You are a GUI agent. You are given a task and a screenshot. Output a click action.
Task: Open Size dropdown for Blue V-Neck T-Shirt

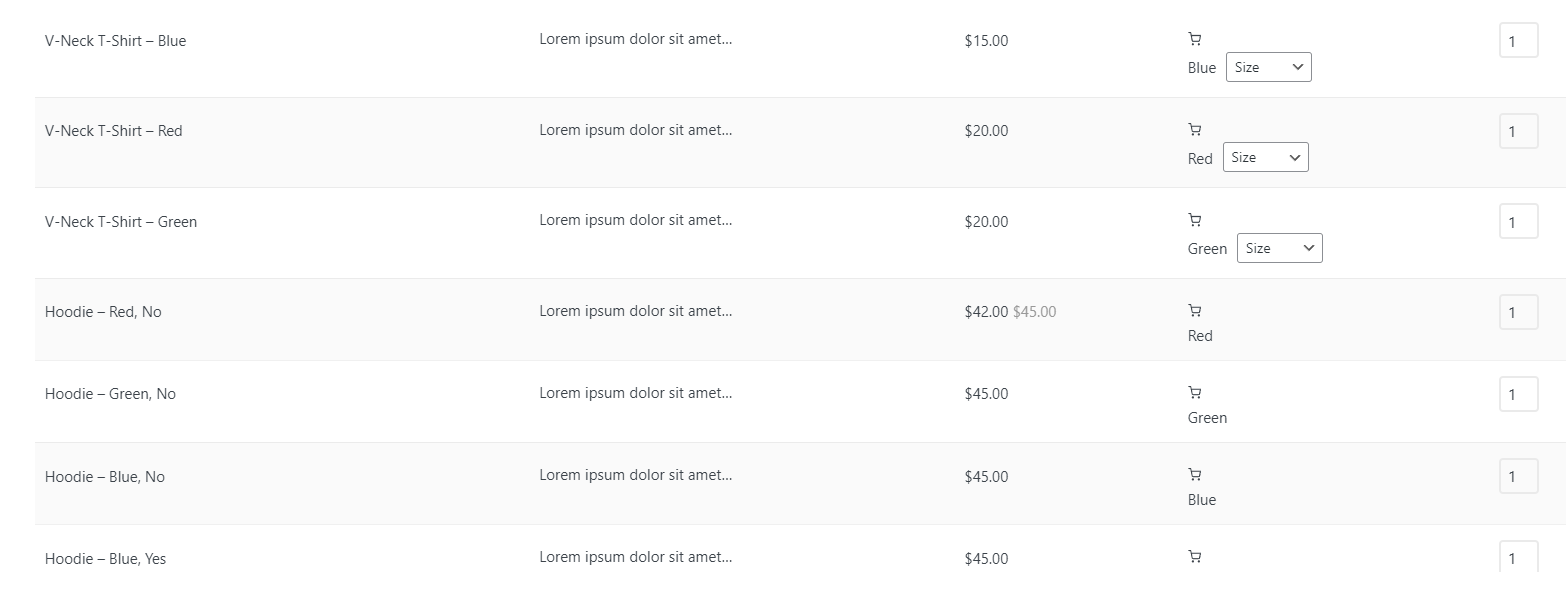click(x=1268, y=67)
